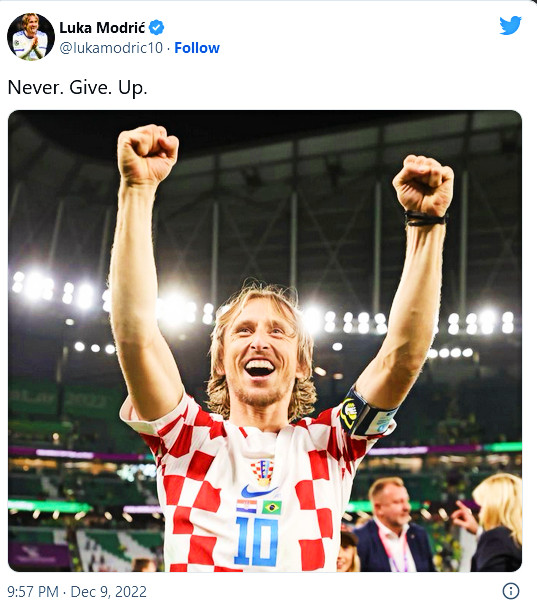The width and height of the screenshot is (537, 608).
Task: Follow the @lukamodric10 account
Action: [197, 48]
